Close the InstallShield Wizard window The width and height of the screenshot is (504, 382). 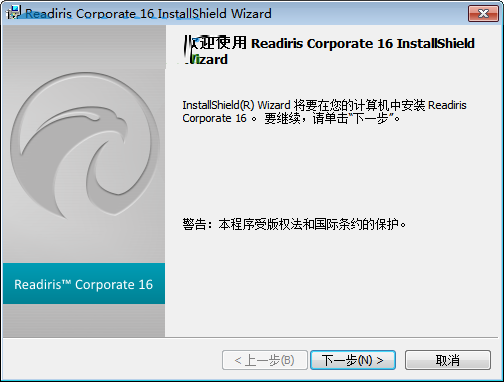pos(483,13)
